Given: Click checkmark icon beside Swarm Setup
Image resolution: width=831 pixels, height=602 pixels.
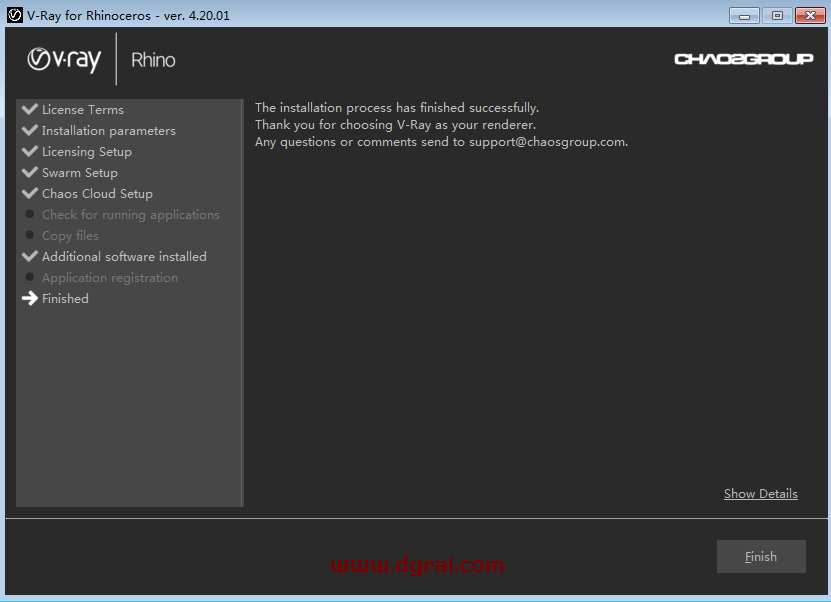Looking at the screenshot, I should (x=30, y=172).
